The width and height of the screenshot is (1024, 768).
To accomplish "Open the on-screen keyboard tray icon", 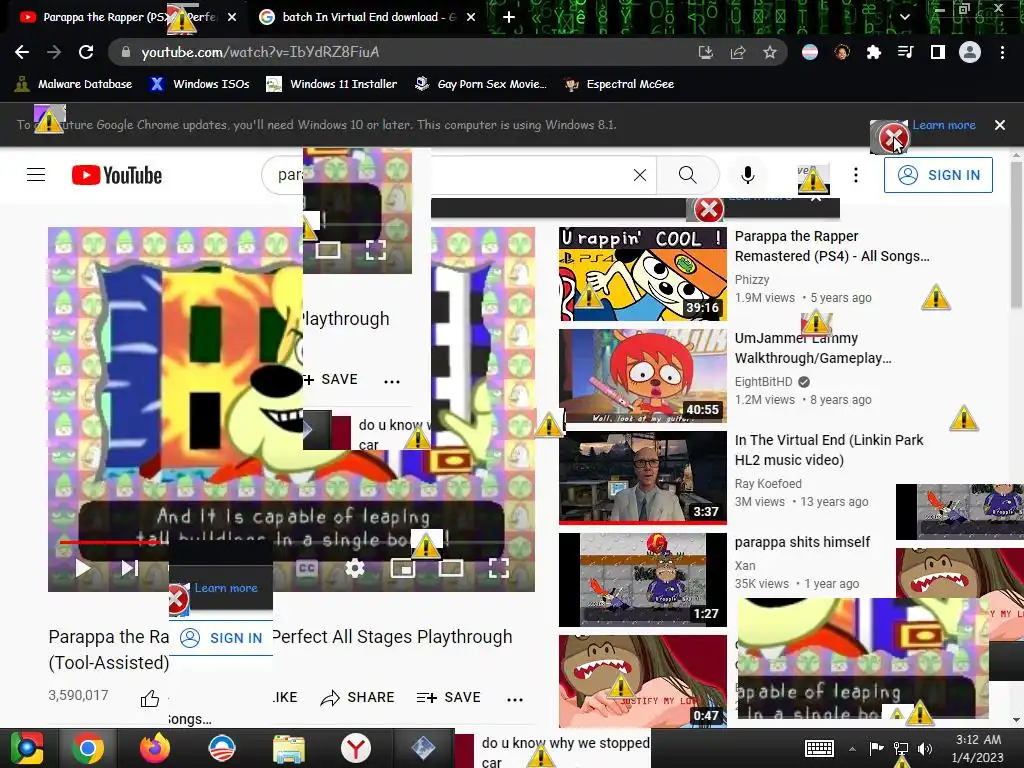I will pos(819,748).
